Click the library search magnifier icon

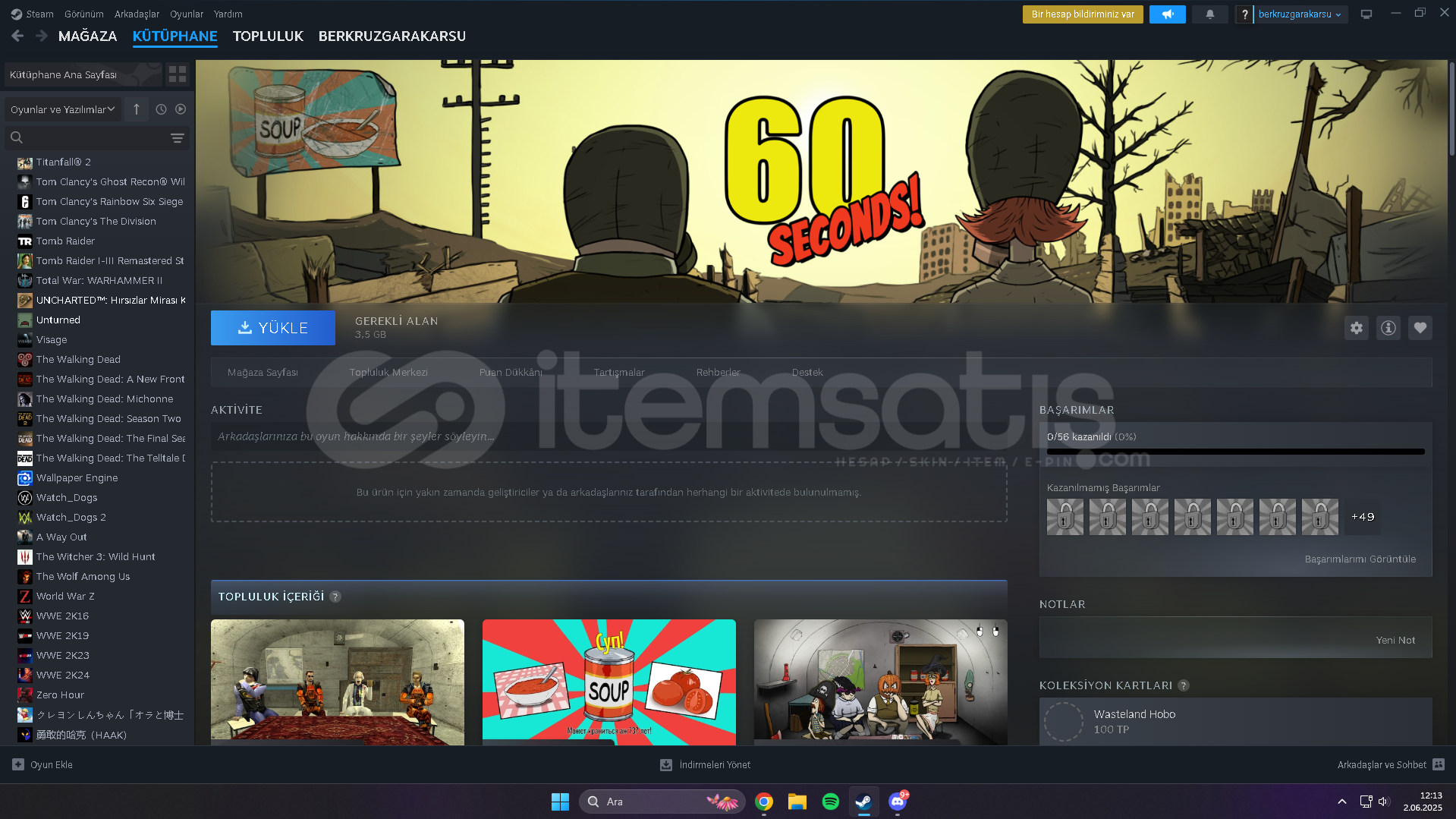click(x=17, y=137)
